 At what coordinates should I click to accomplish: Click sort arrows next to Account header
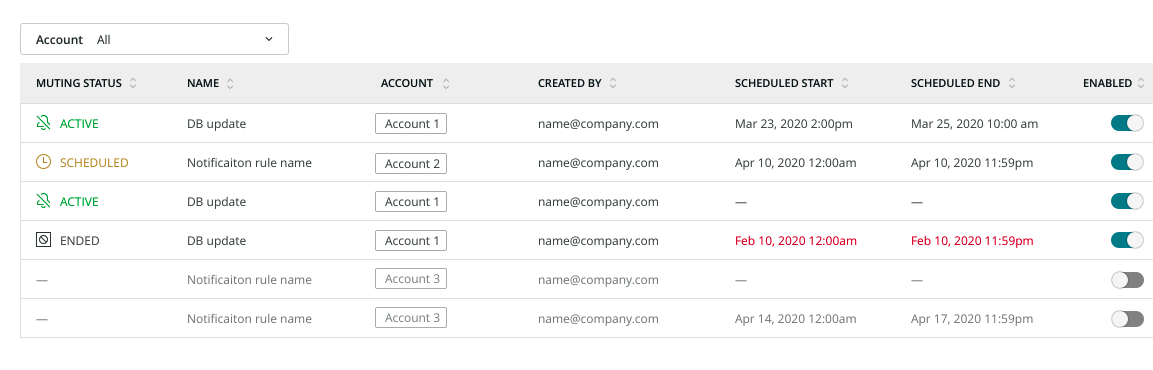pos(446,83)
